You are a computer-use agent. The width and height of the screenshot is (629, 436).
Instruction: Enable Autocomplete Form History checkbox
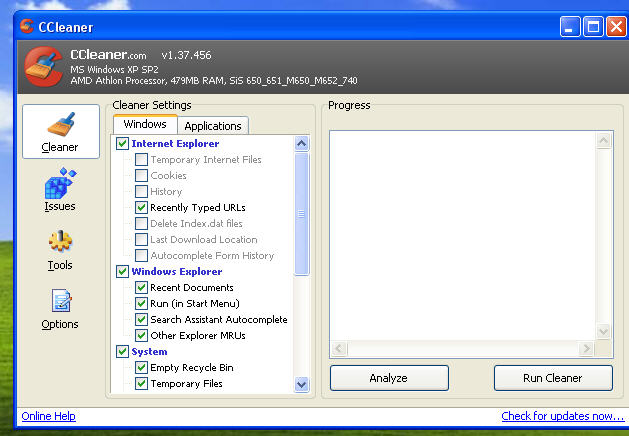coord(141,256)
